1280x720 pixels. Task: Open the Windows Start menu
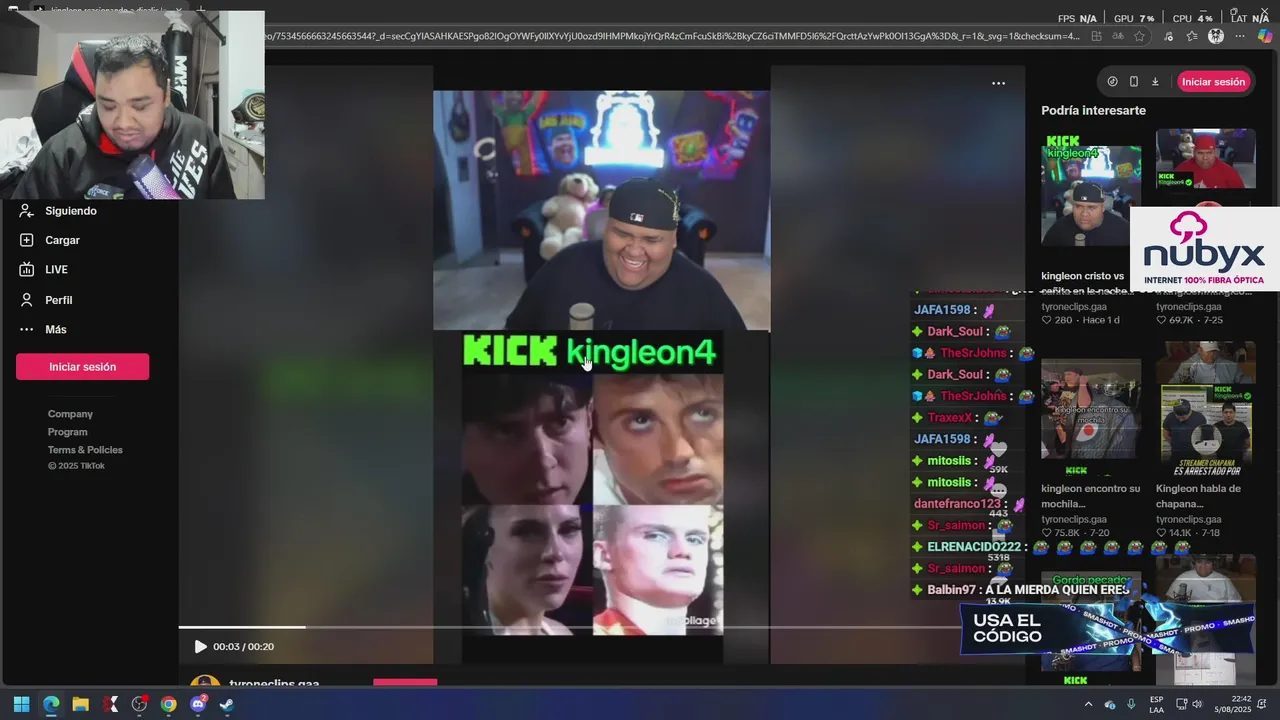point(21,704)
